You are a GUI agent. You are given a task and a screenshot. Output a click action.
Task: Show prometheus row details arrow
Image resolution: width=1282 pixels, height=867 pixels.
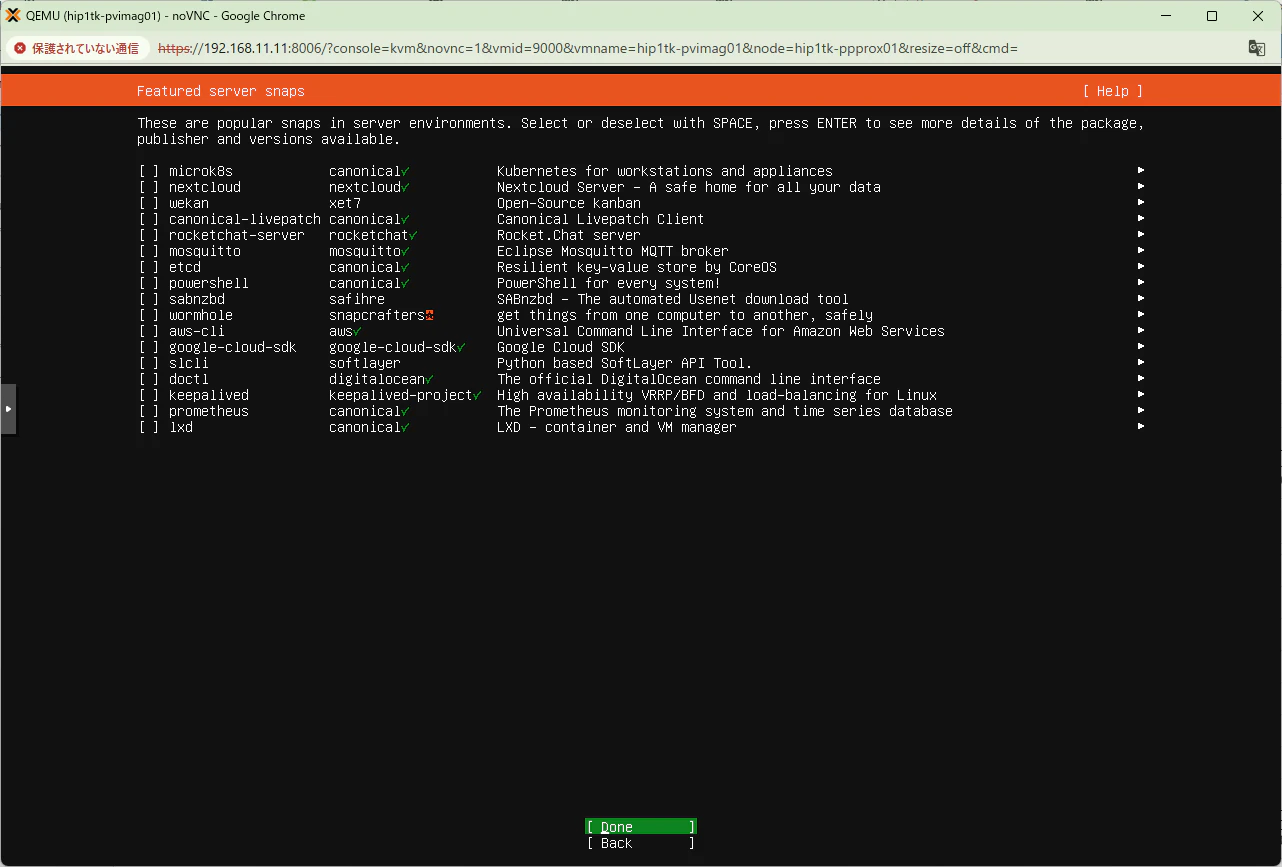tap(1141, 411)
